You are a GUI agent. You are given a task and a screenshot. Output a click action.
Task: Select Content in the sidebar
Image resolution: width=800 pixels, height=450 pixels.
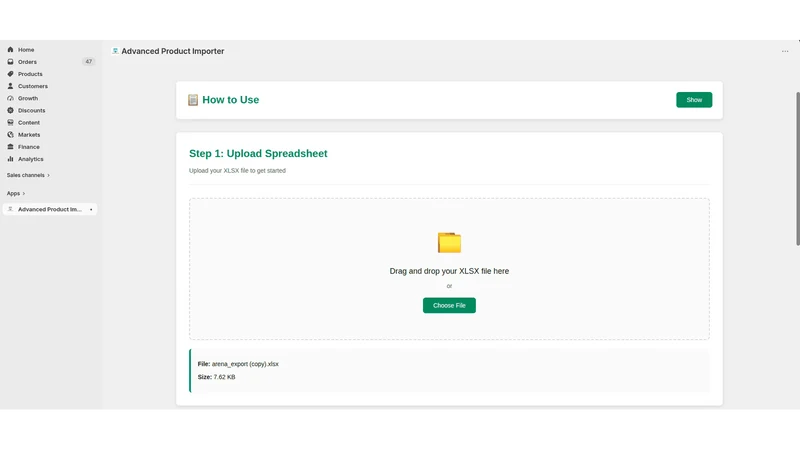point(29,122)
